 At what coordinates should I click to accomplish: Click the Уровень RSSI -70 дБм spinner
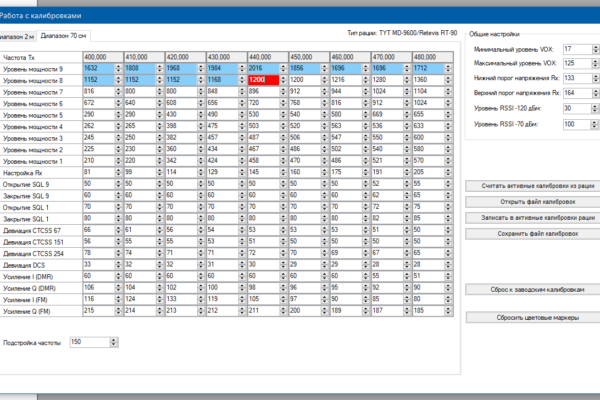pyautogui.click(x=596, y=124)
